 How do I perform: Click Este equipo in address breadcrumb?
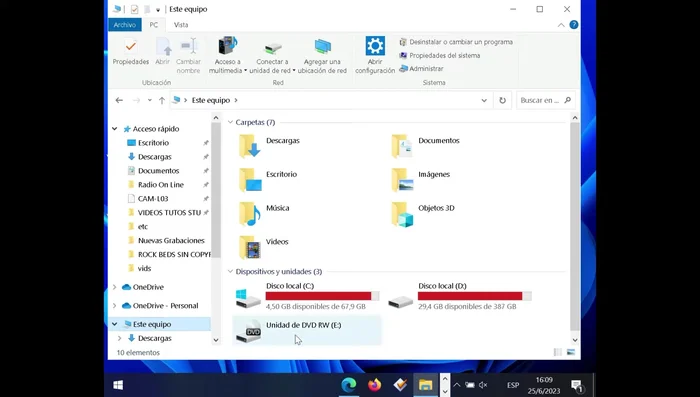211,100
